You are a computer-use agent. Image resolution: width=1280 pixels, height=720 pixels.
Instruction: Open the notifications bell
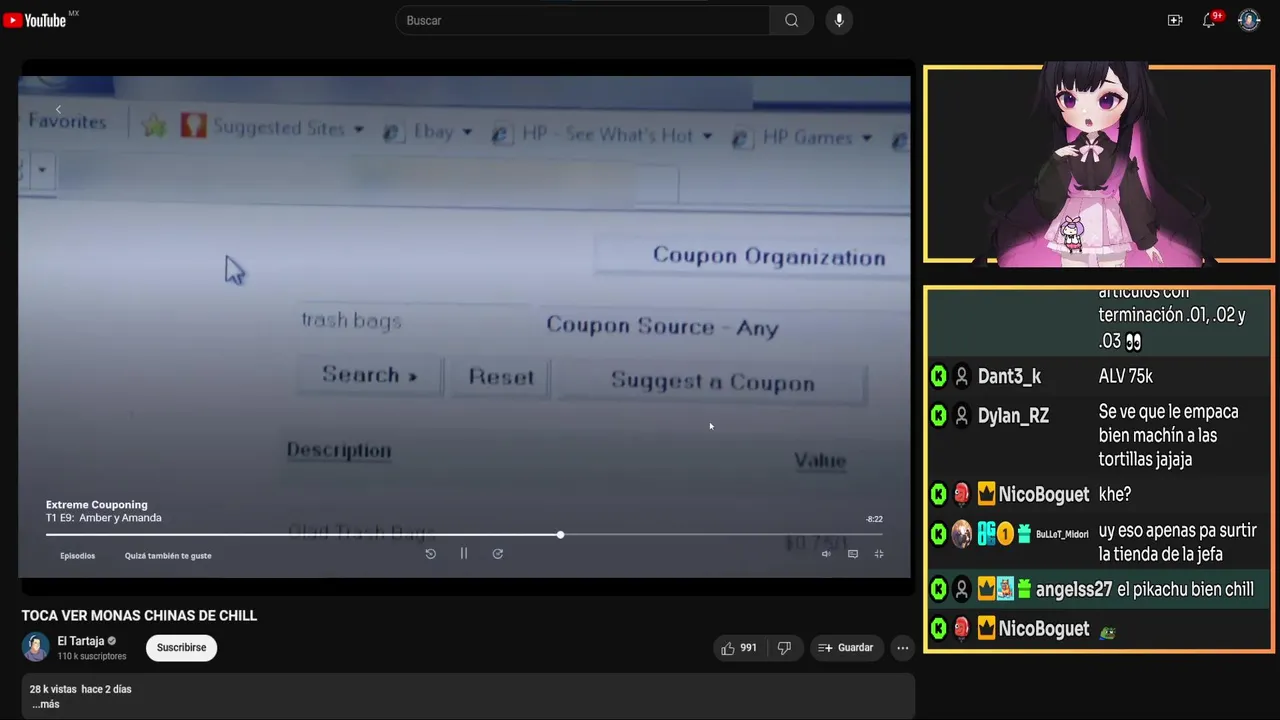pyautogui.click(x=1209, y=20)
